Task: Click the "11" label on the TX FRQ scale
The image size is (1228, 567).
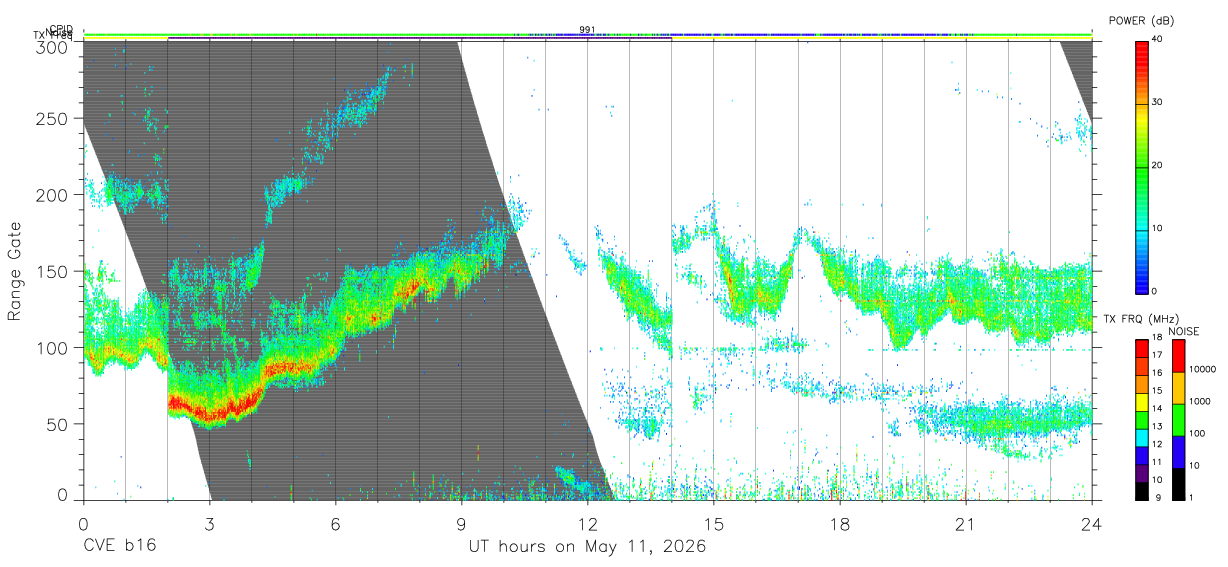Action: tap(1158, 463)
